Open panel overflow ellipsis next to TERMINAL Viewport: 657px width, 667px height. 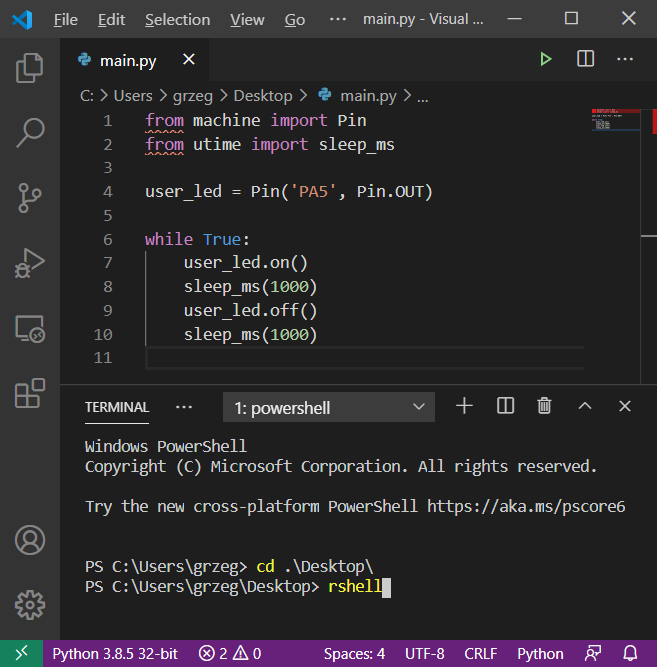[184, 407]
